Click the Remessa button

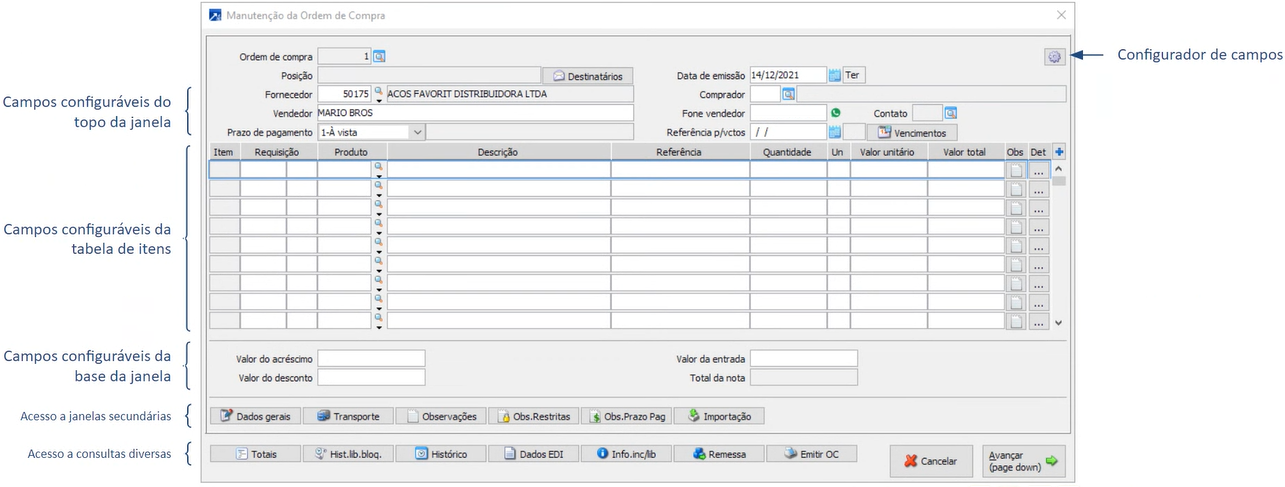[719, 453]
